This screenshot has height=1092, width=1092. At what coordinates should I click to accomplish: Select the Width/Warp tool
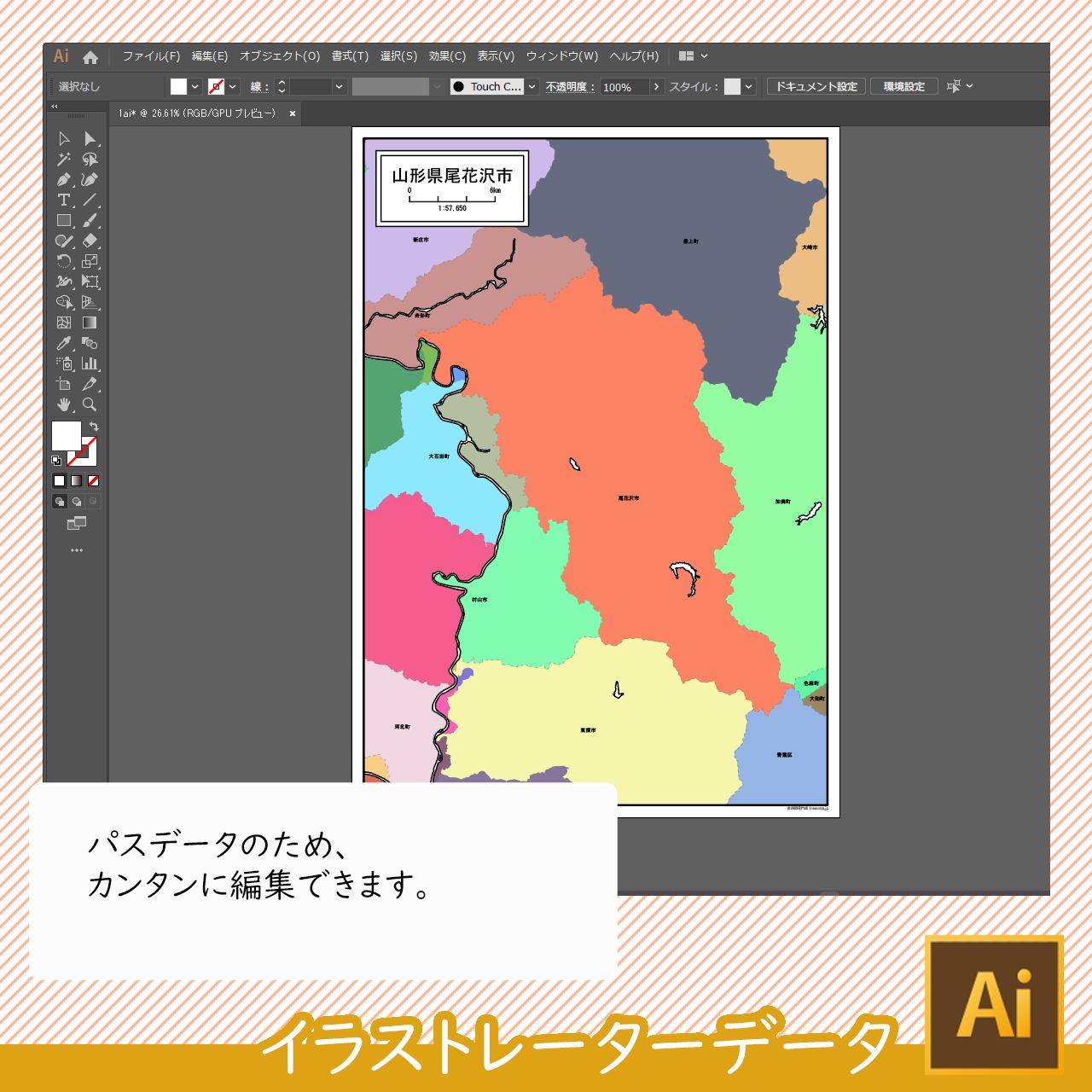pos(64,282)
